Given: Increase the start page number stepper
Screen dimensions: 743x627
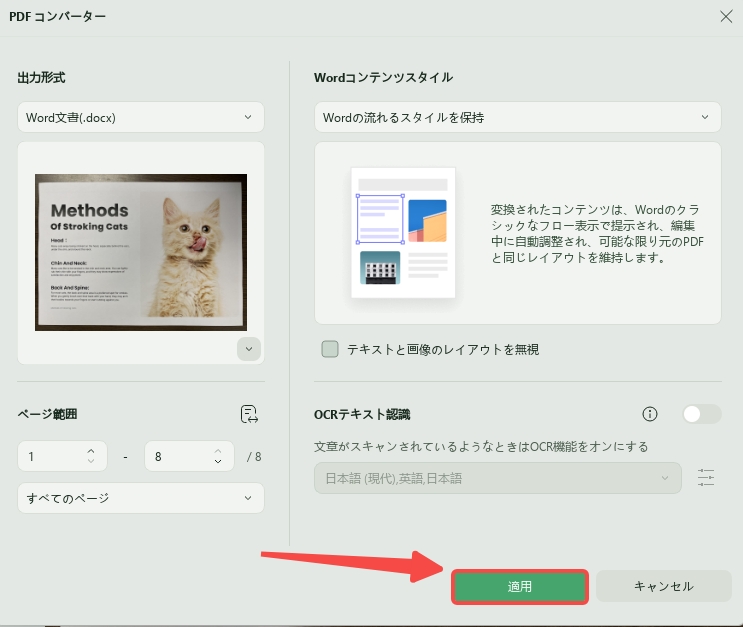Looking at the screenshot, I should point(91,451).
